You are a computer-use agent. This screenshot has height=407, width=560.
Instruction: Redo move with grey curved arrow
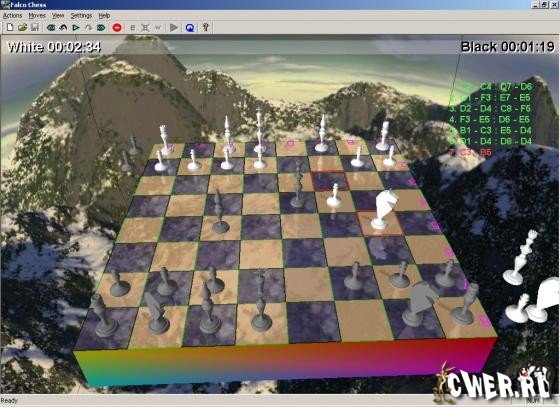coord(88,27)
